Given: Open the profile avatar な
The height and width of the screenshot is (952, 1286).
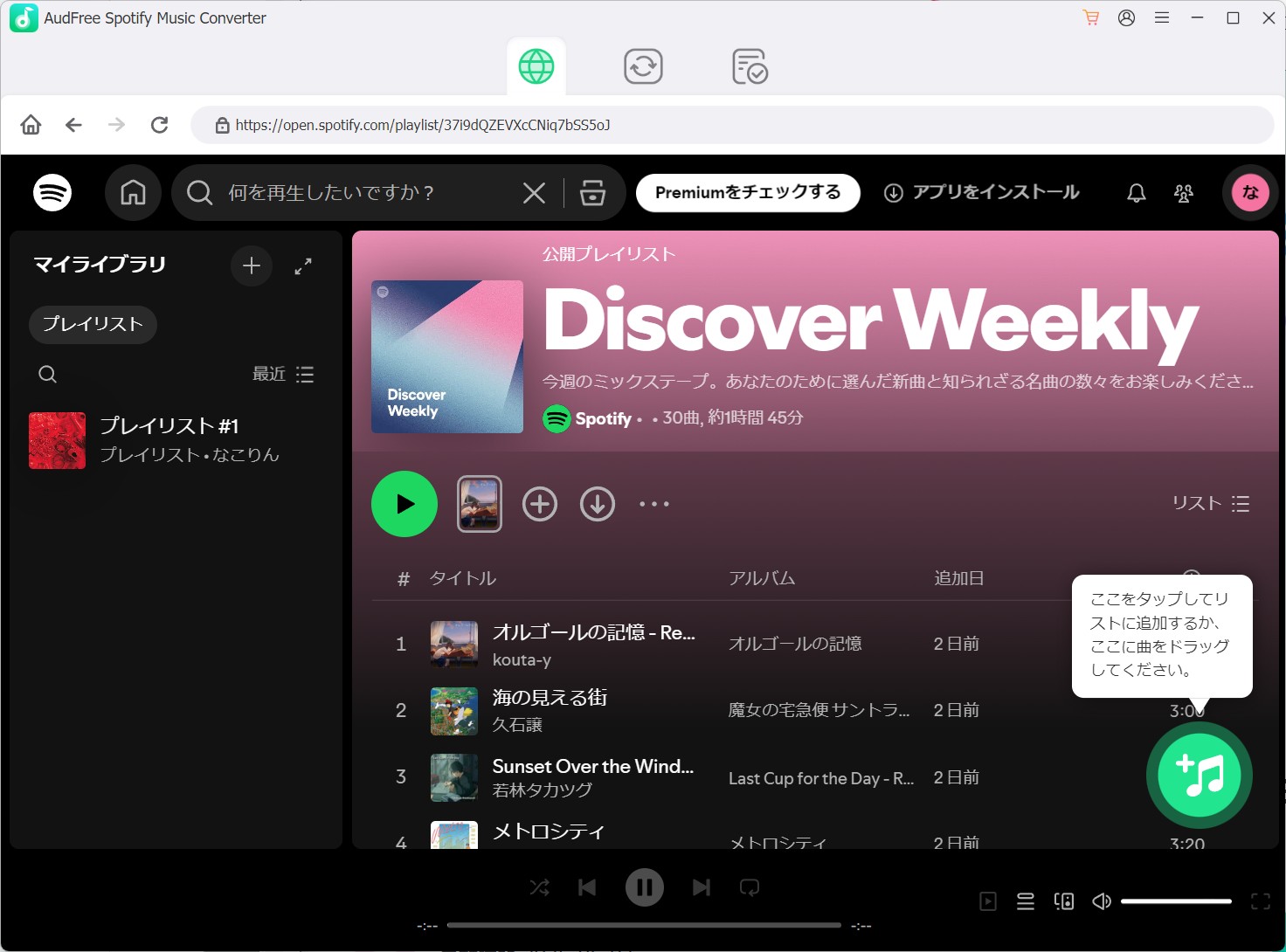Looking at the screenshot, I should [1250, 192].
